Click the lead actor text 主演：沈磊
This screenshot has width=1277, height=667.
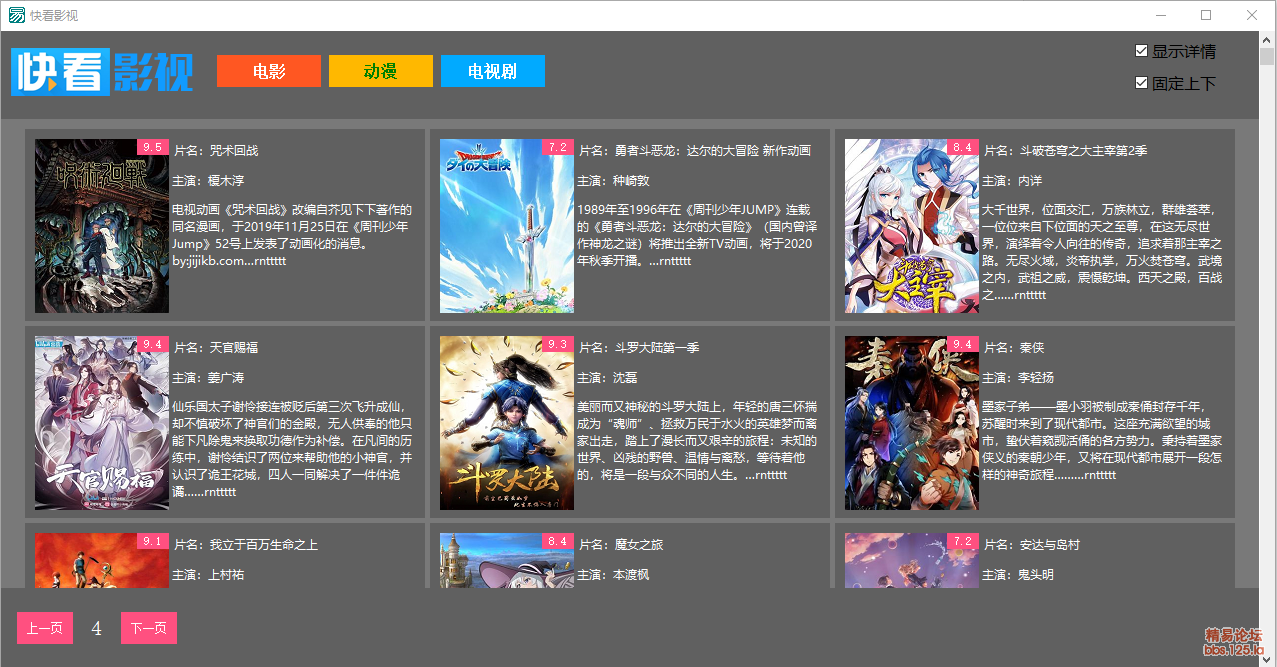click(x=607, y=378)
